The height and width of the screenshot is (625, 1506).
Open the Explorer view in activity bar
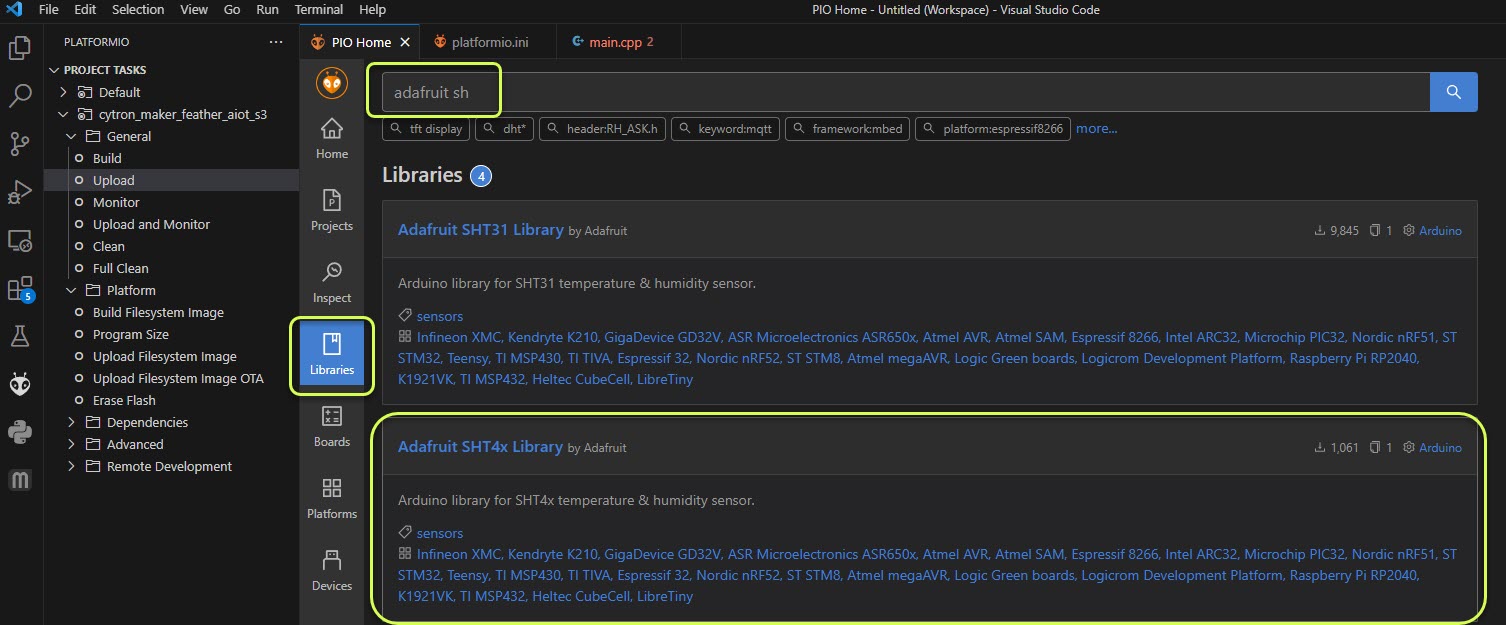coord(20,48)
